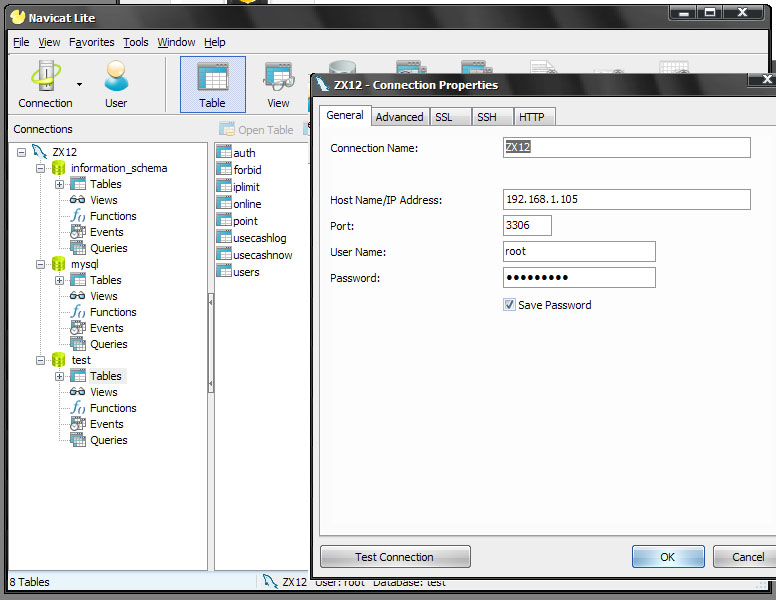Click the Host Name/IP Address field

627,200
